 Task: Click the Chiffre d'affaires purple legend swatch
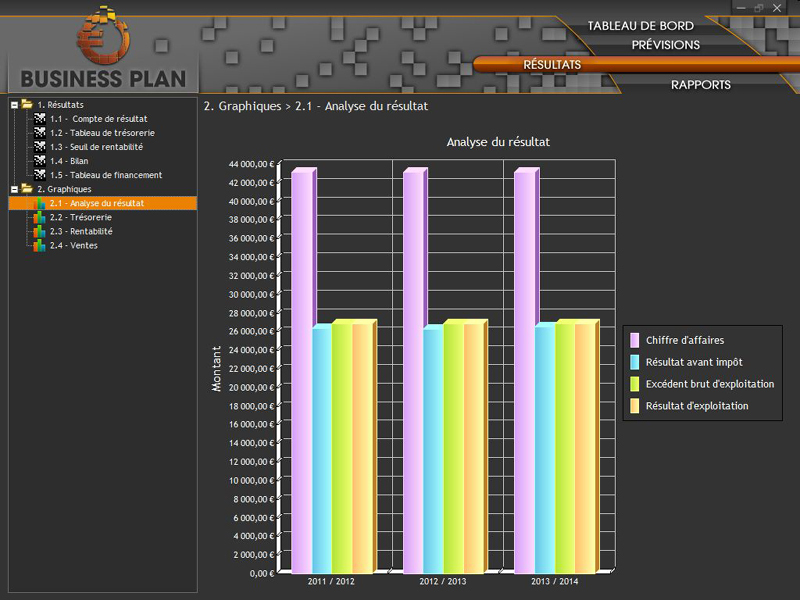pyautogui.click(x=634, y=340)
